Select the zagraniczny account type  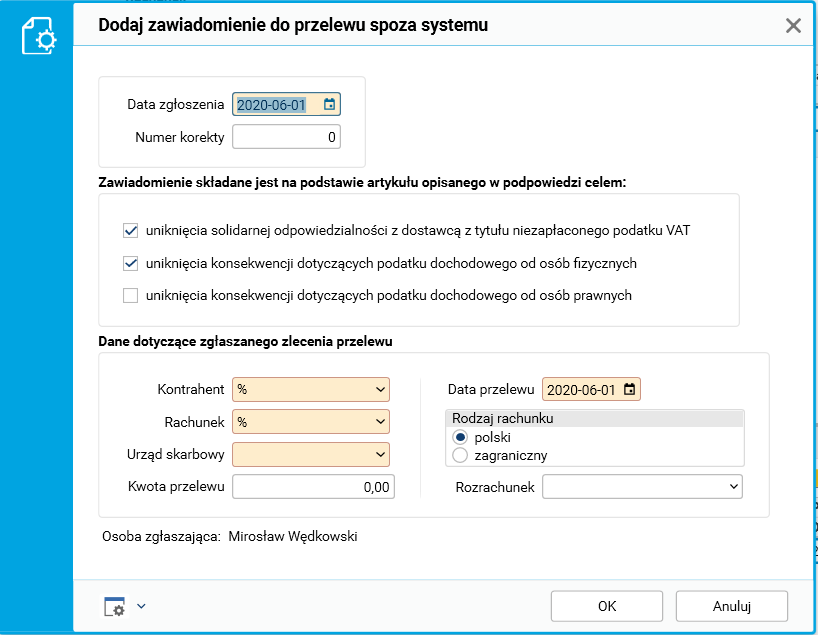[x=460, y=455]
